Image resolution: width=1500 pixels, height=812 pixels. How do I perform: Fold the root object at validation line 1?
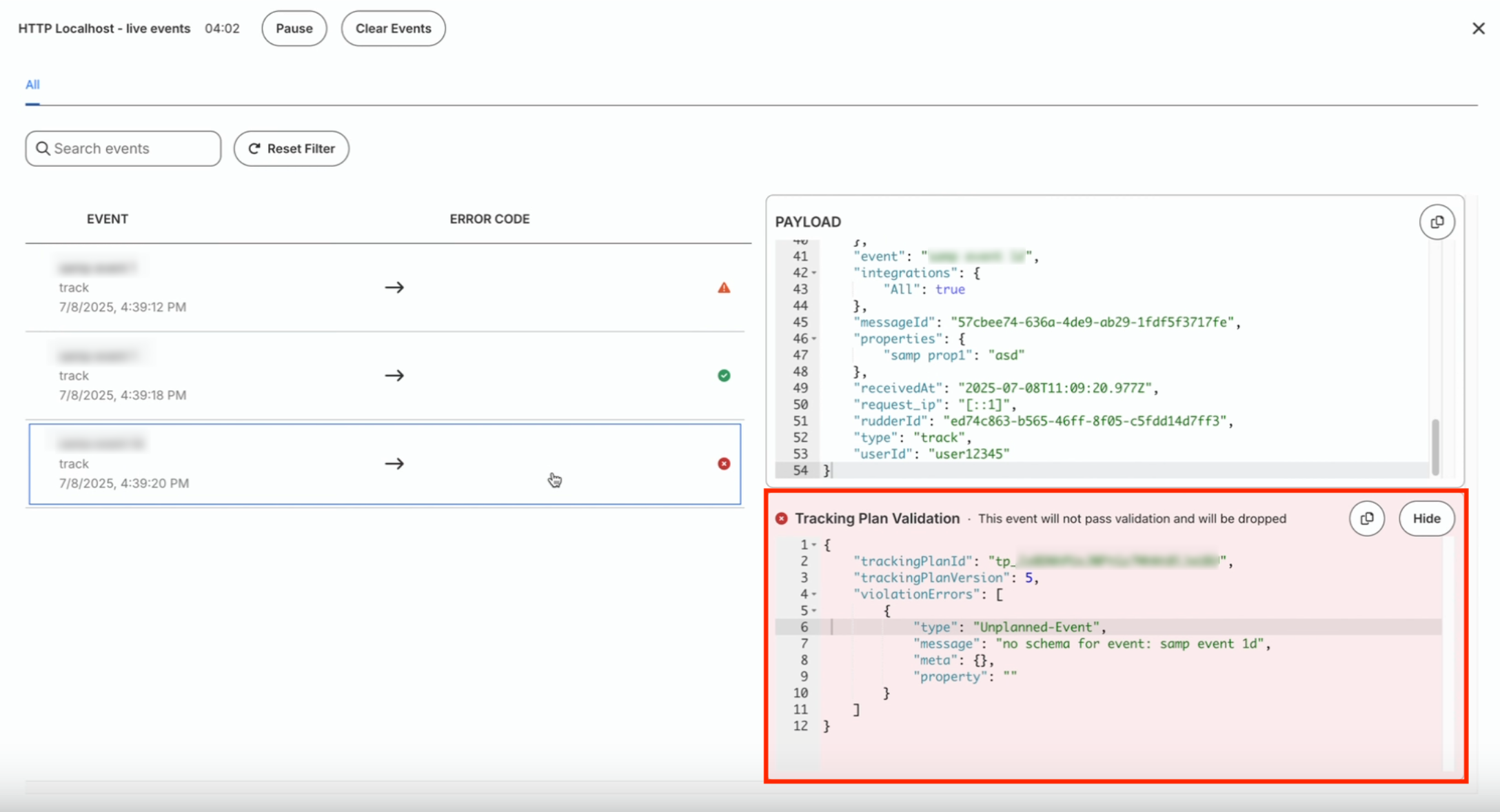pyautogui.click(x=814, y=545)
